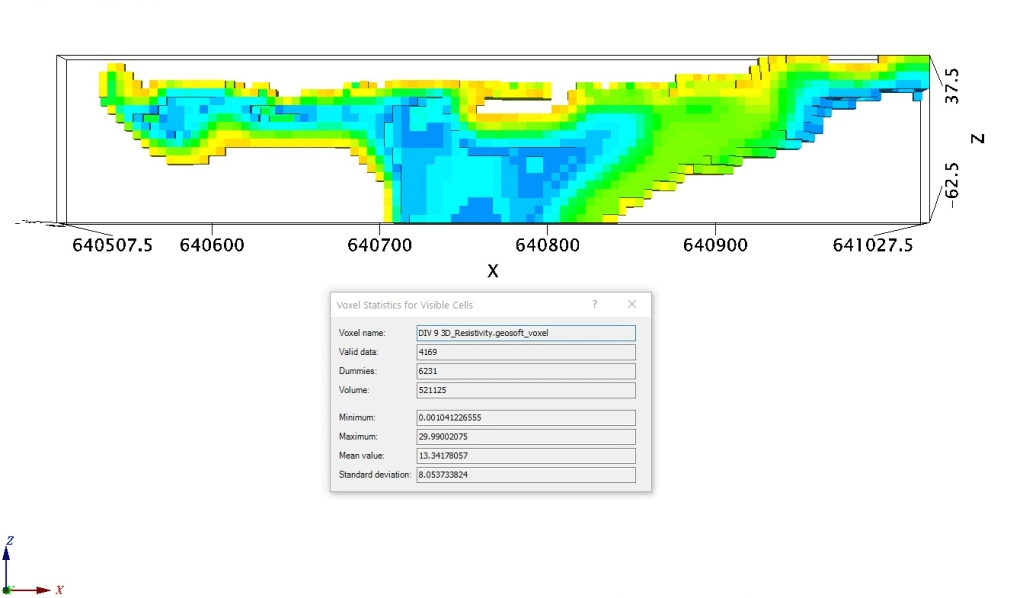Click the Dummies value field
The height and width of the screenshot is (598, 1023).
pyautogui.click(x=525, y=371)
